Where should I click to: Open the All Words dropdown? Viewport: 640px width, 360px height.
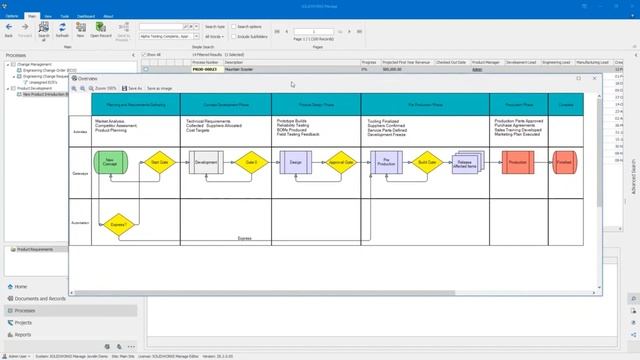pos(215,36)
